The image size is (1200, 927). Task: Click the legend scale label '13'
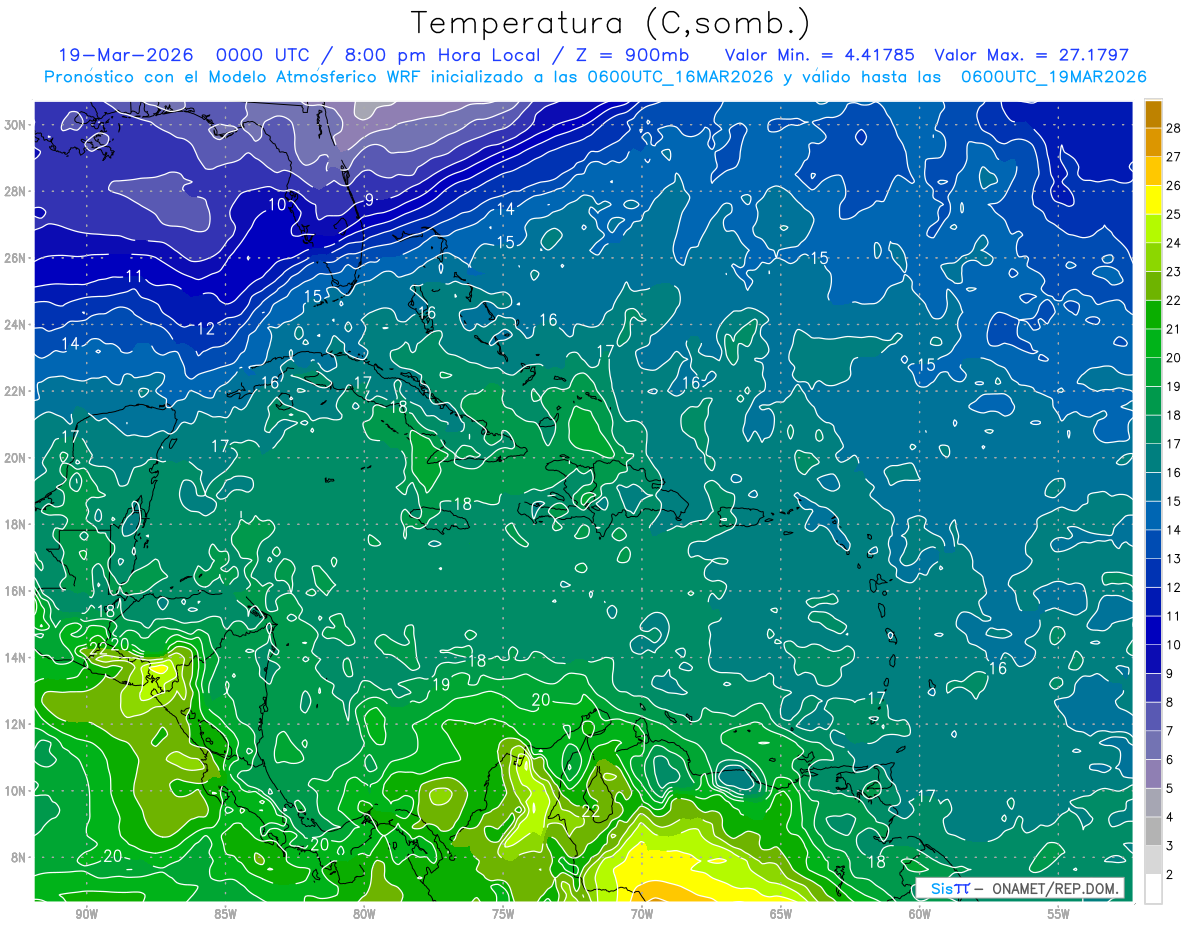1174,559
